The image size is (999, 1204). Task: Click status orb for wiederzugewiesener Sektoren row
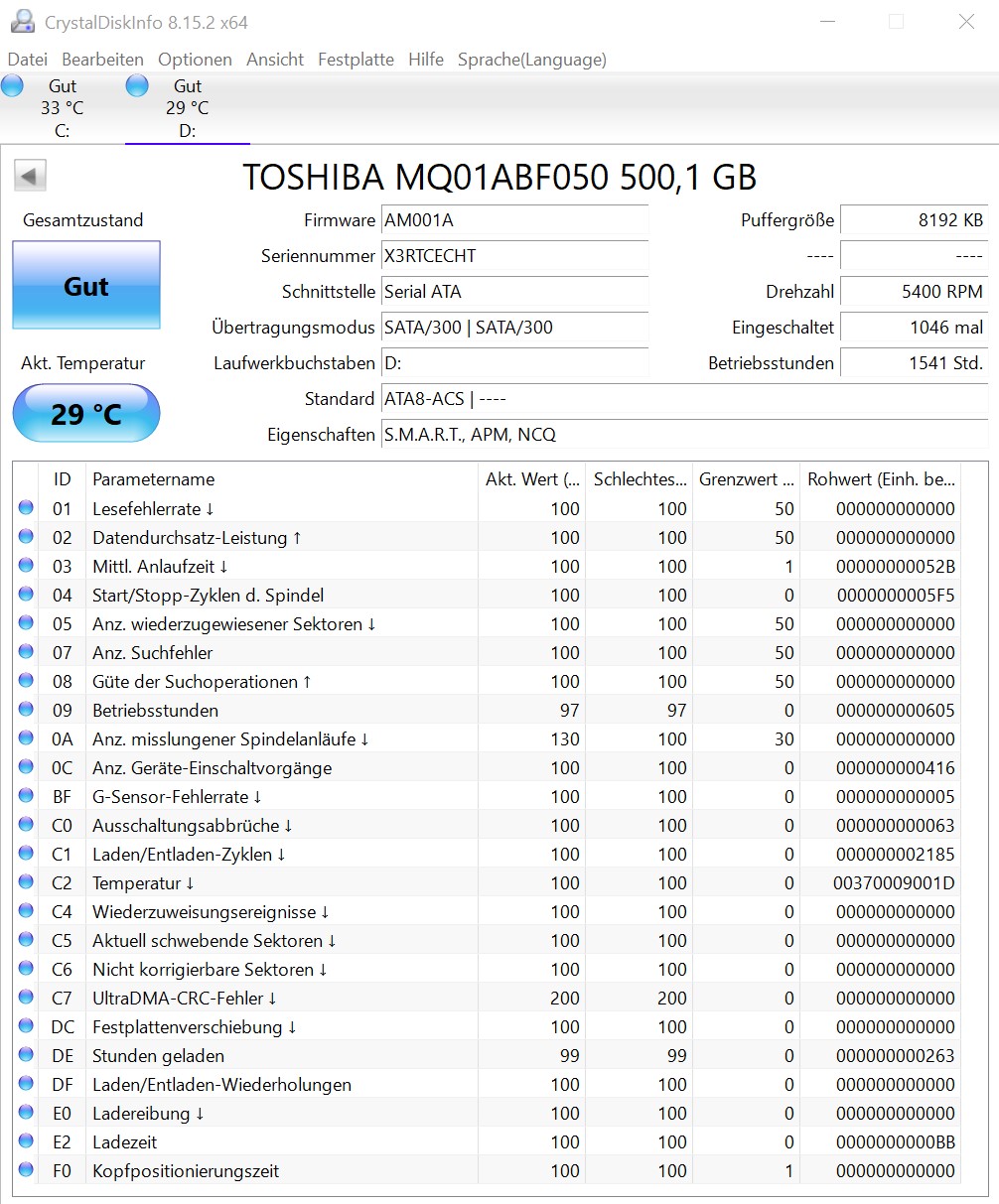click(26, 624)
